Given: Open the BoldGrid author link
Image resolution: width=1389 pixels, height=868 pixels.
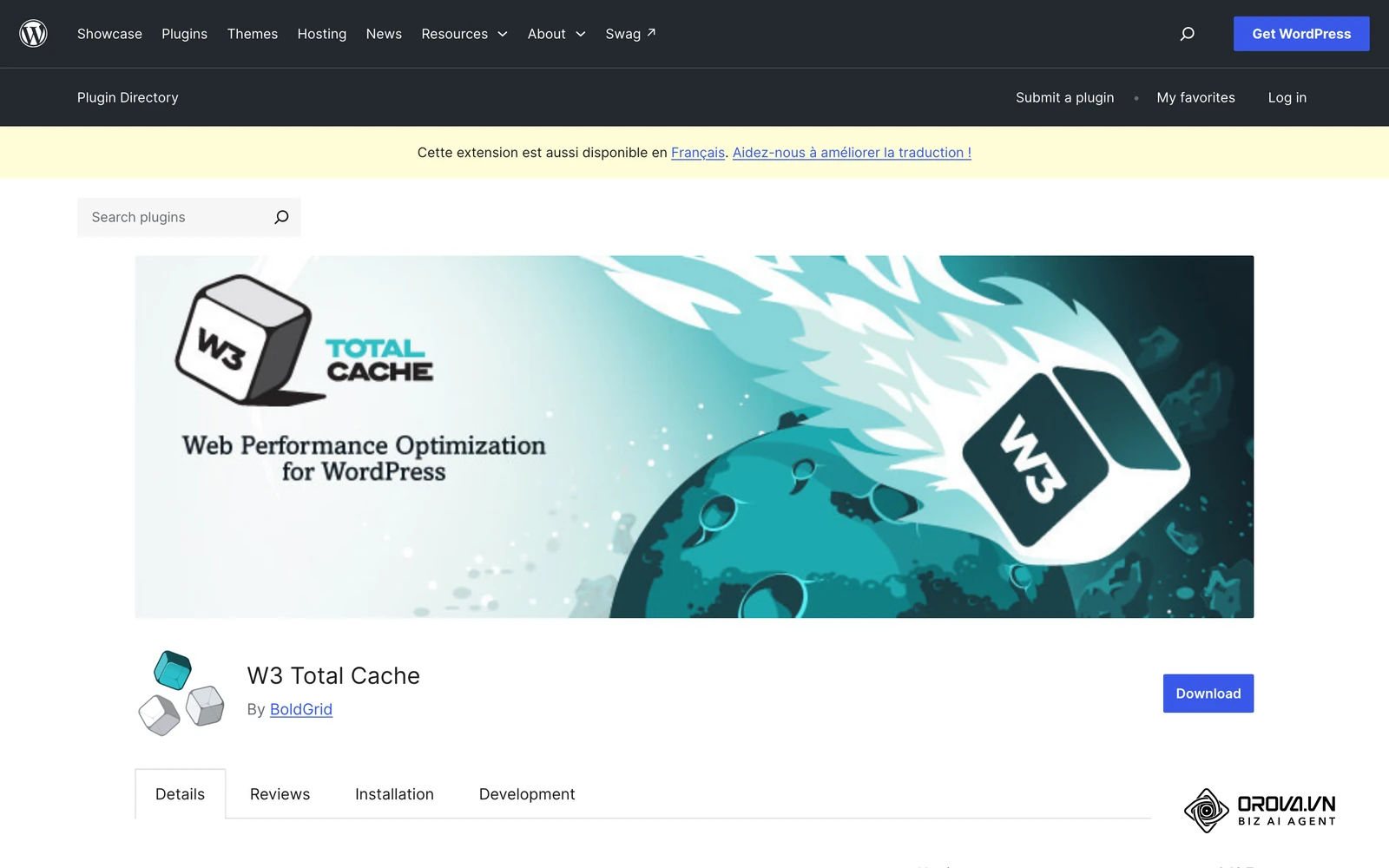Looking at the screenshot, I should pyautogui.click(x=301, y=709).
